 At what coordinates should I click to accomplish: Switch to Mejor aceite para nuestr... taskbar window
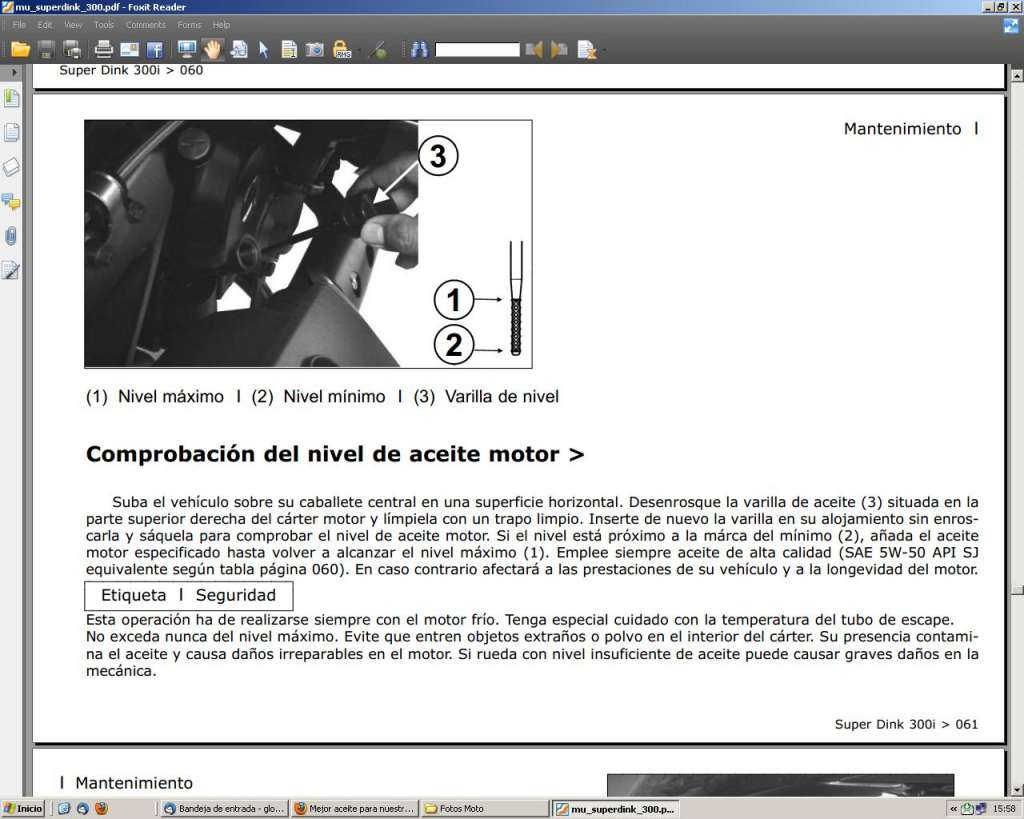coord(355,809)
